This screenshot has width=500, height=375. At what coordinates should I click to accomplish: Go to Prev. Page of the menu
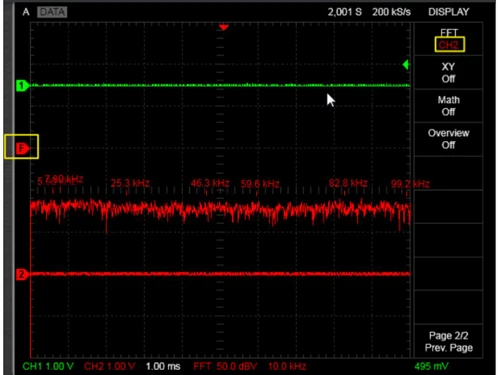pos(449,342)
